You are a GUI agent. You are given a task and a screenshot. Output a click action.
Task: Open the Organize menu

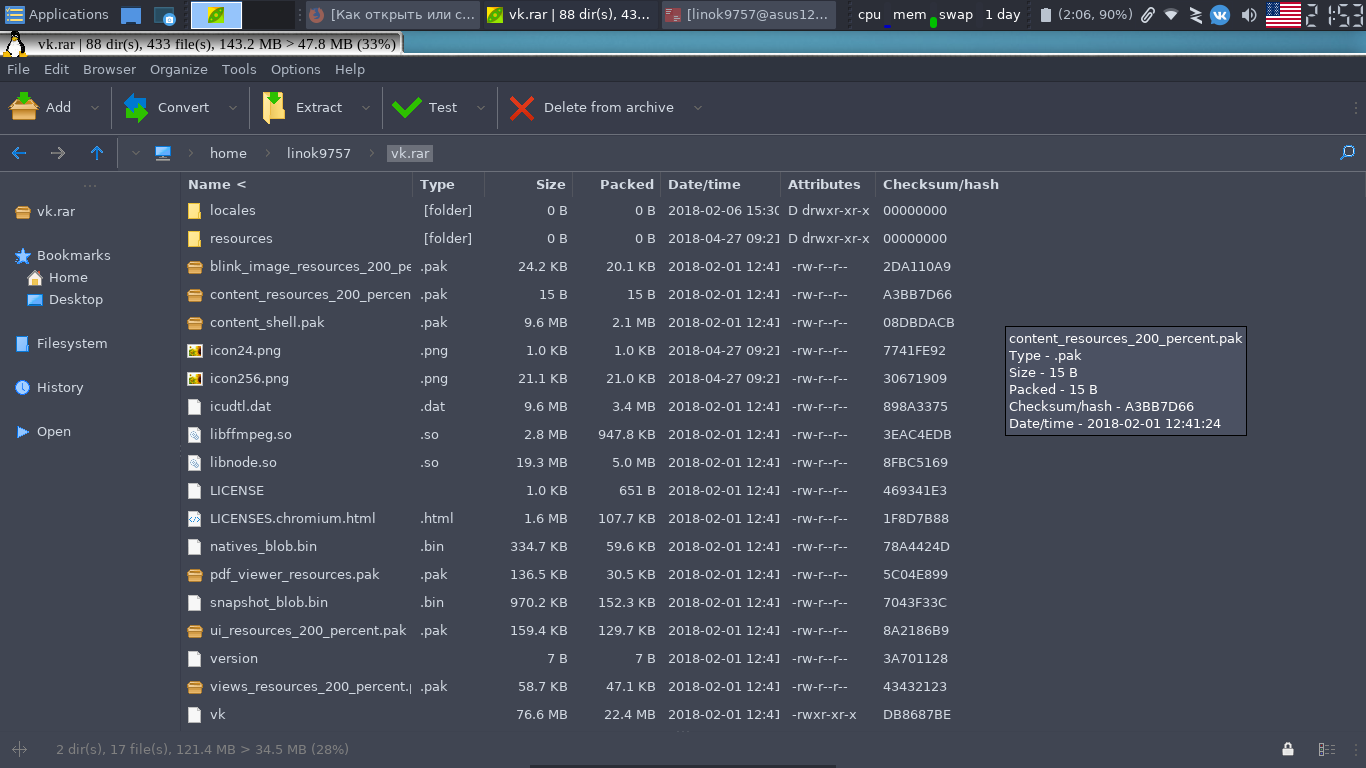178,69
